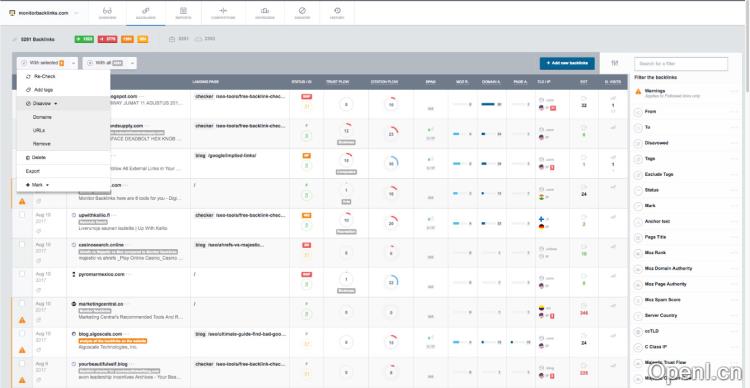Sort by the Landing Page column header
Screen dimensions: 750x388
(206, 82)
